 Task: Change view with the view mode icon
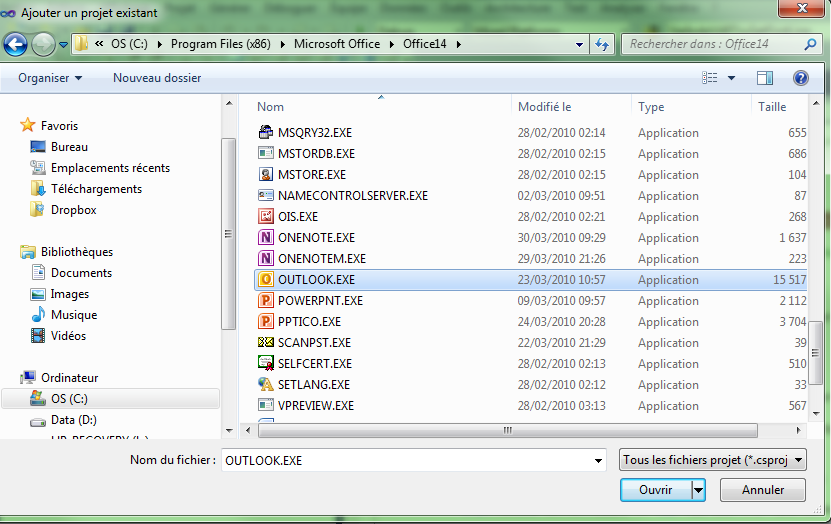point(710,78)
